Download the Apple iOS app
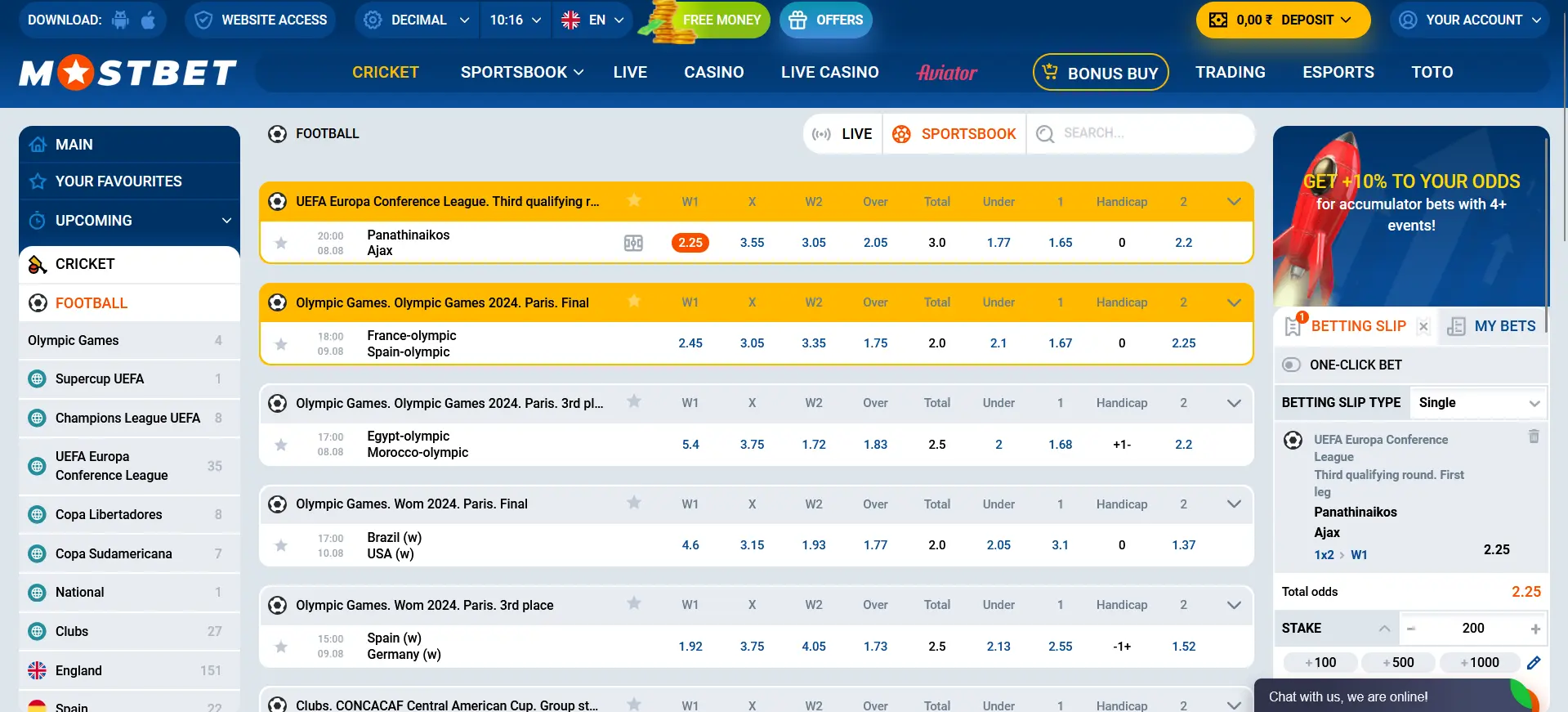 [x=148, y=20]
